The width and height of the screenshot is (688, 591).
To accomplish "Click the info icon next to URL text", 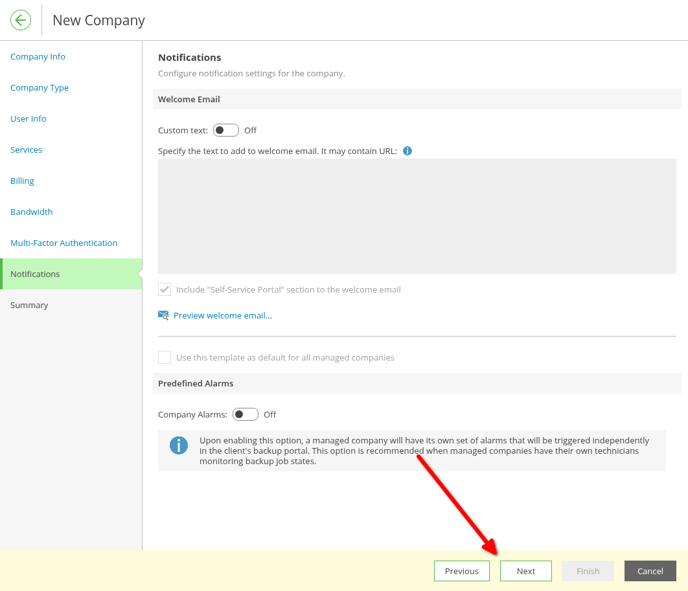I will pyautogui.click(x=407, y=151).
